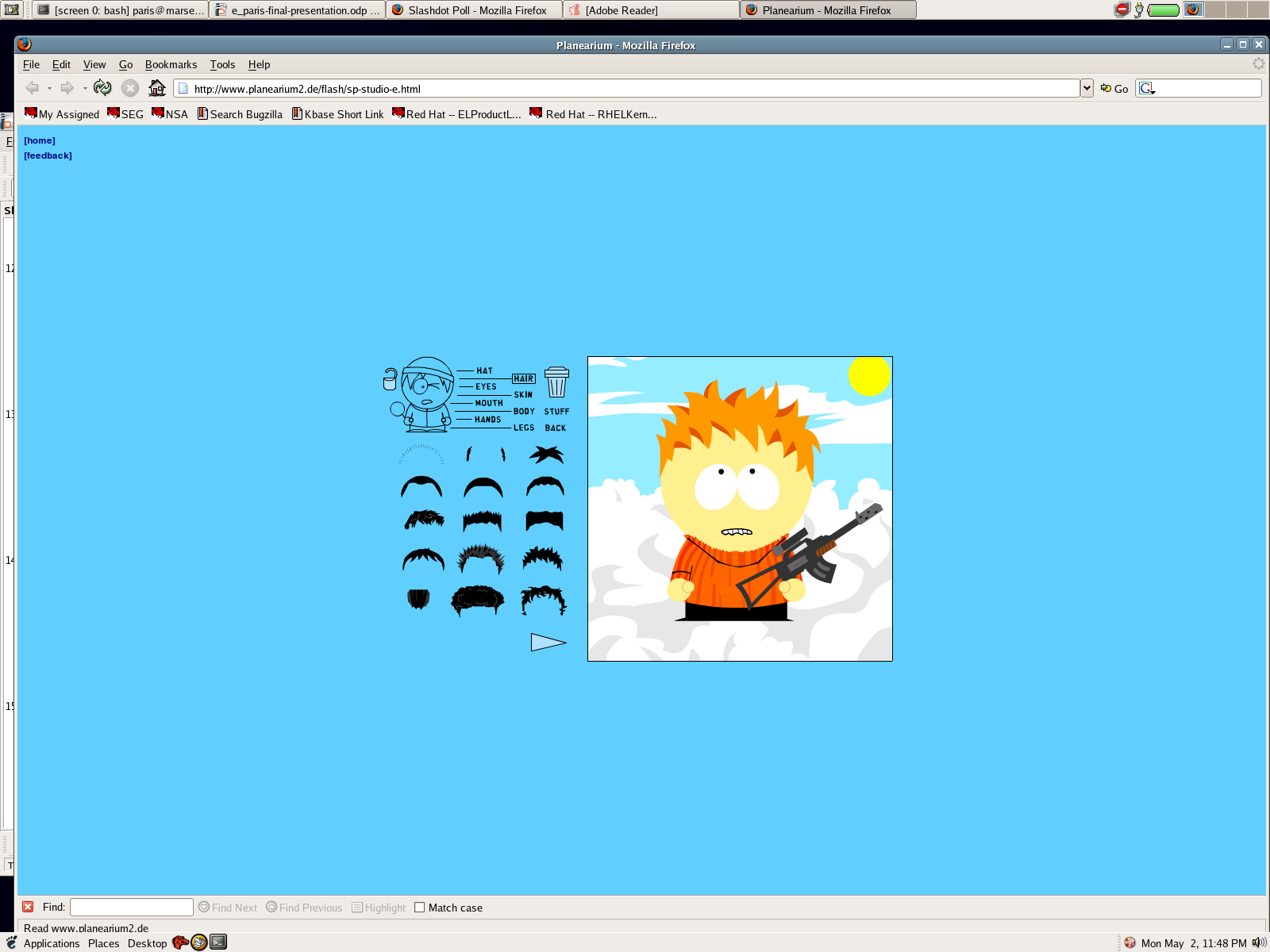Screen dimensions: 1270x952
Task: Open the BACK background category
Action: [556, 428]
